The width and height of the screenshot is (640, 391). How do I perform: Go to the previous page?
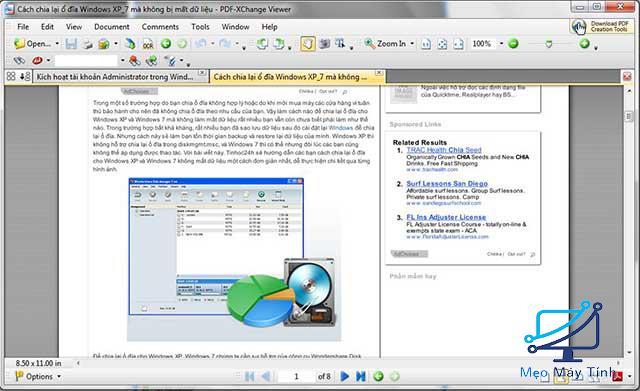click(x=266, y=376)
